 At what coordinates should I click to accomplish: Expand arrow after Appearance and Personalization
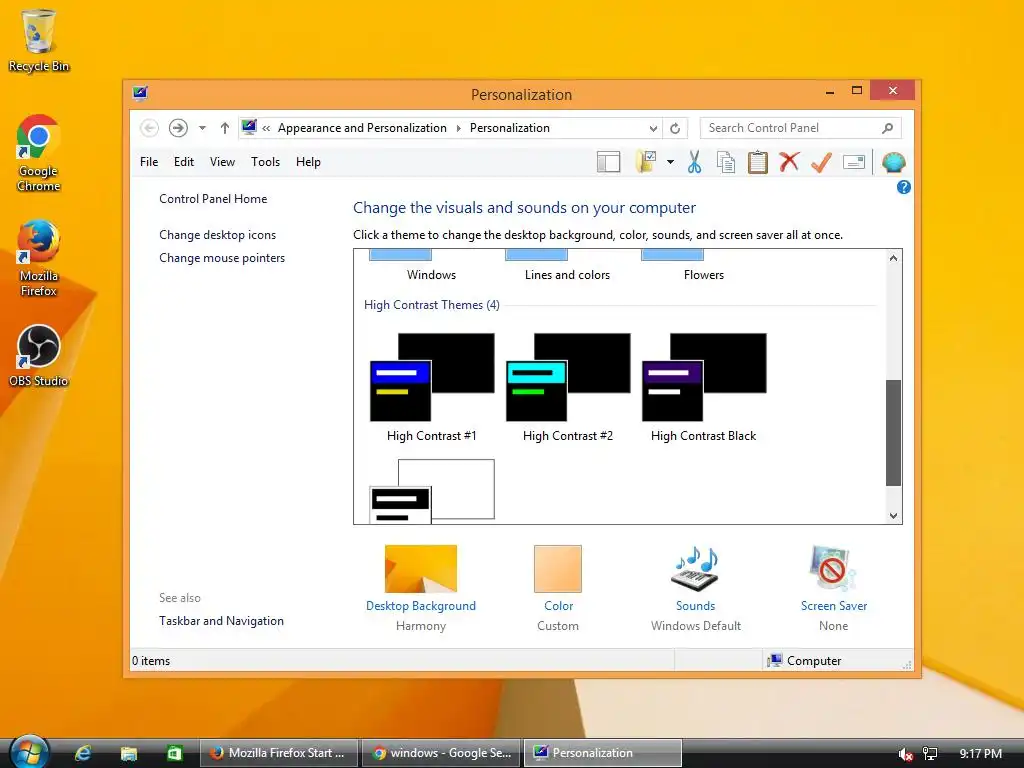tap(458, 128)
